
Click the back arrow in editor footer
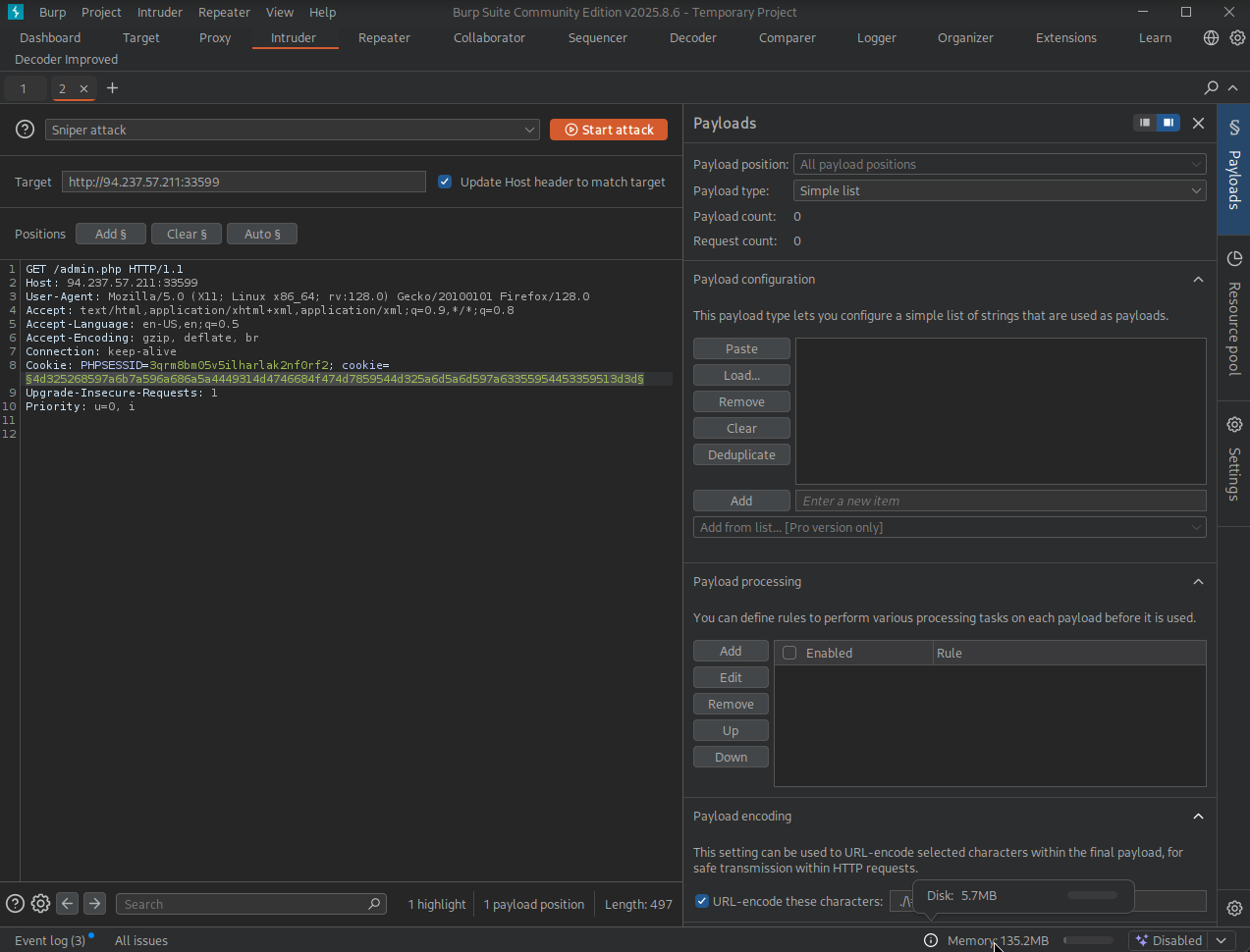(67, 904)
